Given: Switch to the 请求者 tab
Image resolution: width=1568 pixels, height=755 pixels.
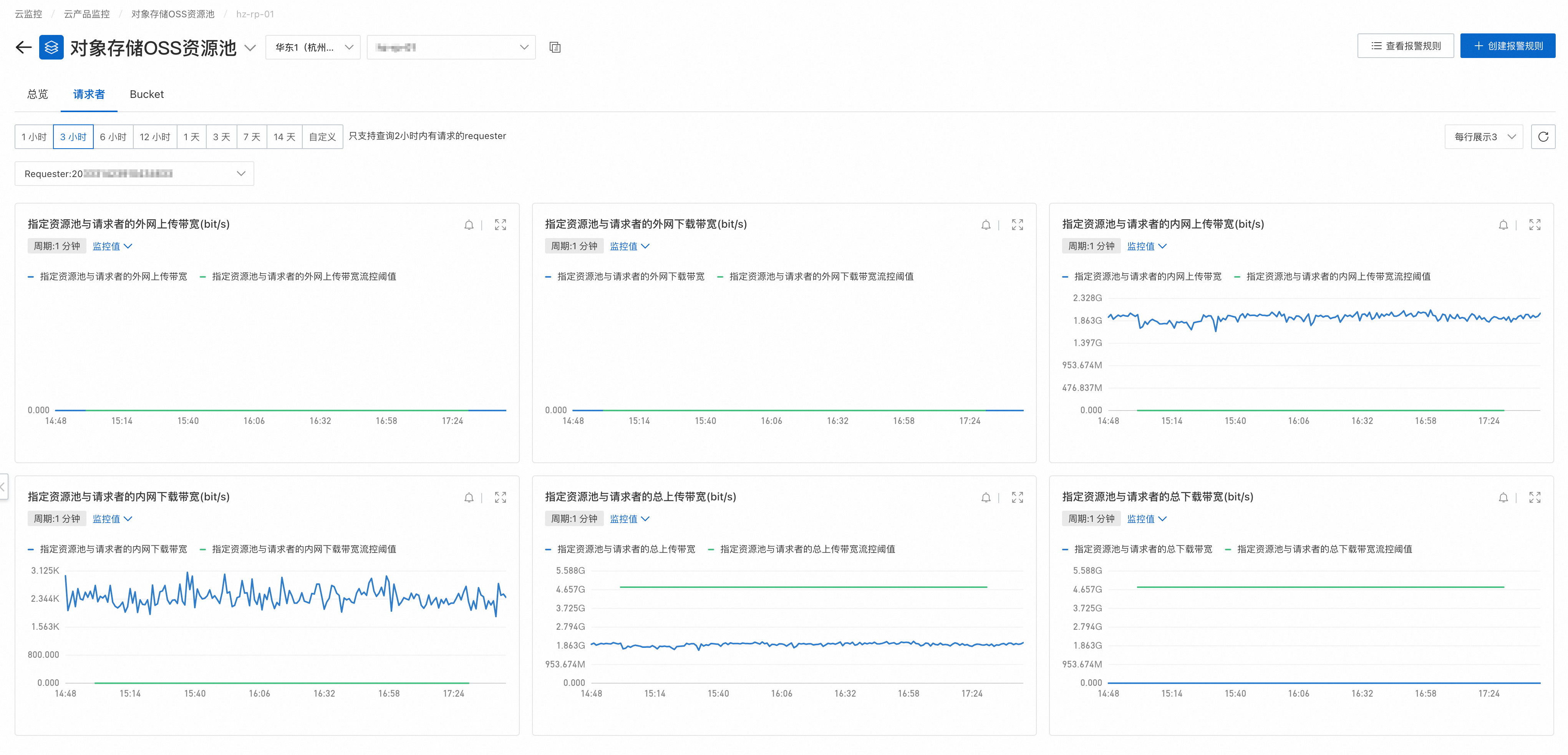Looking at the screenshot, I should coord(89,94).
